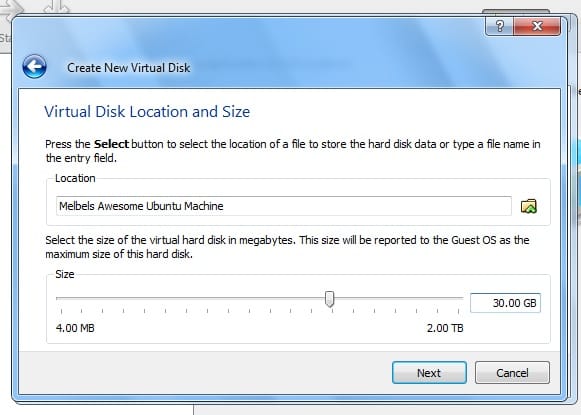Viewport: 581px width, 415px height.
Task: Click the Virtual Disk Location and Size heading
Action: 147,112
